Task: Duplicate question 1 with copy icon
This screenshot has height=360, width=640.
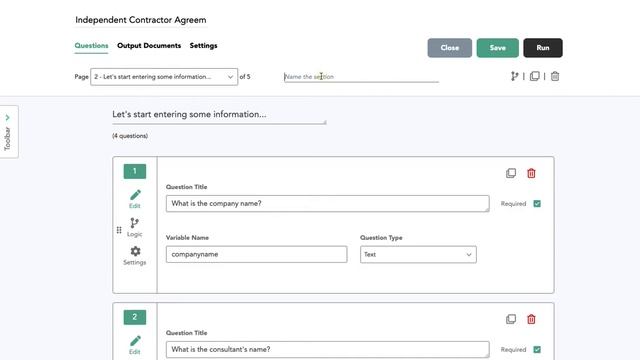Action: coord(511,173)
